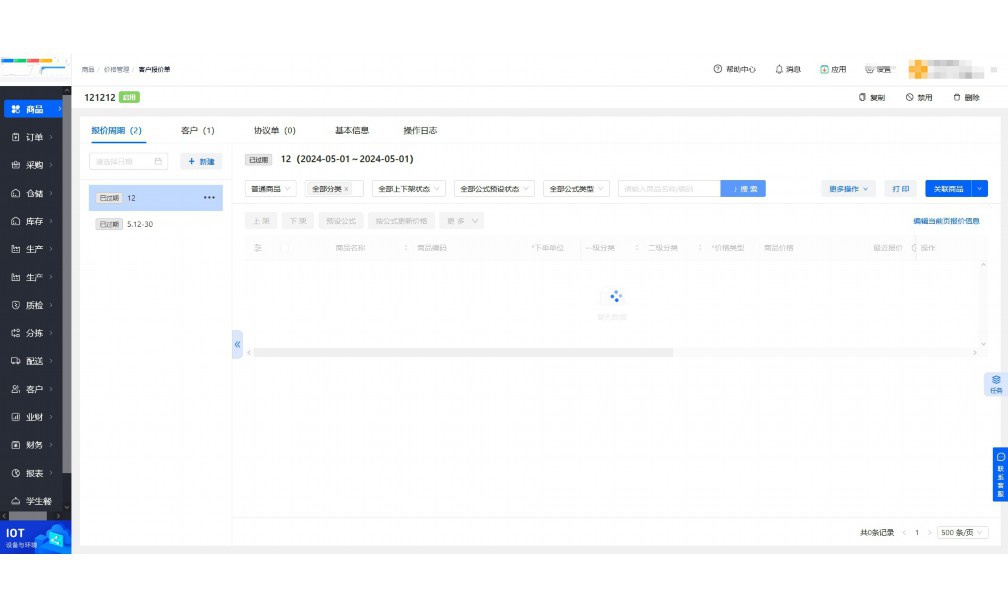Collapse the sidebar with the « arrow
This screenshot has height=608, width=1008.
click(x=237, y=344)
